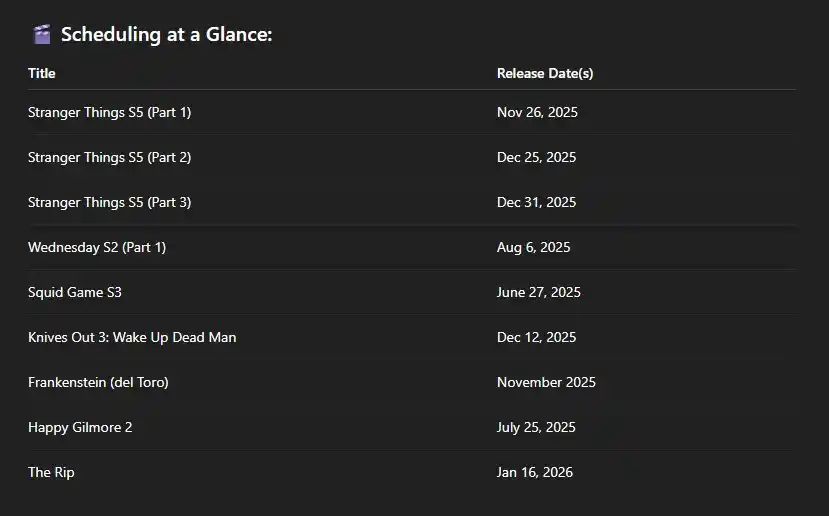Select the Nov 26, 2025 date cell

[x=537, y=113]
